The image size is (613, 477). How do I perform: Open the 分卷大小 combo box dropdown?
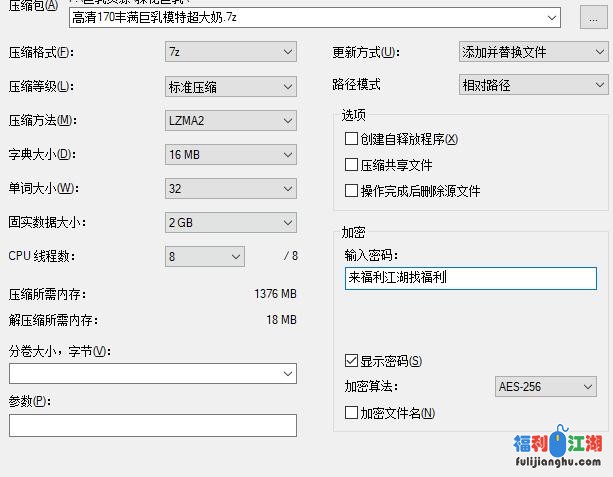(287, 373)
